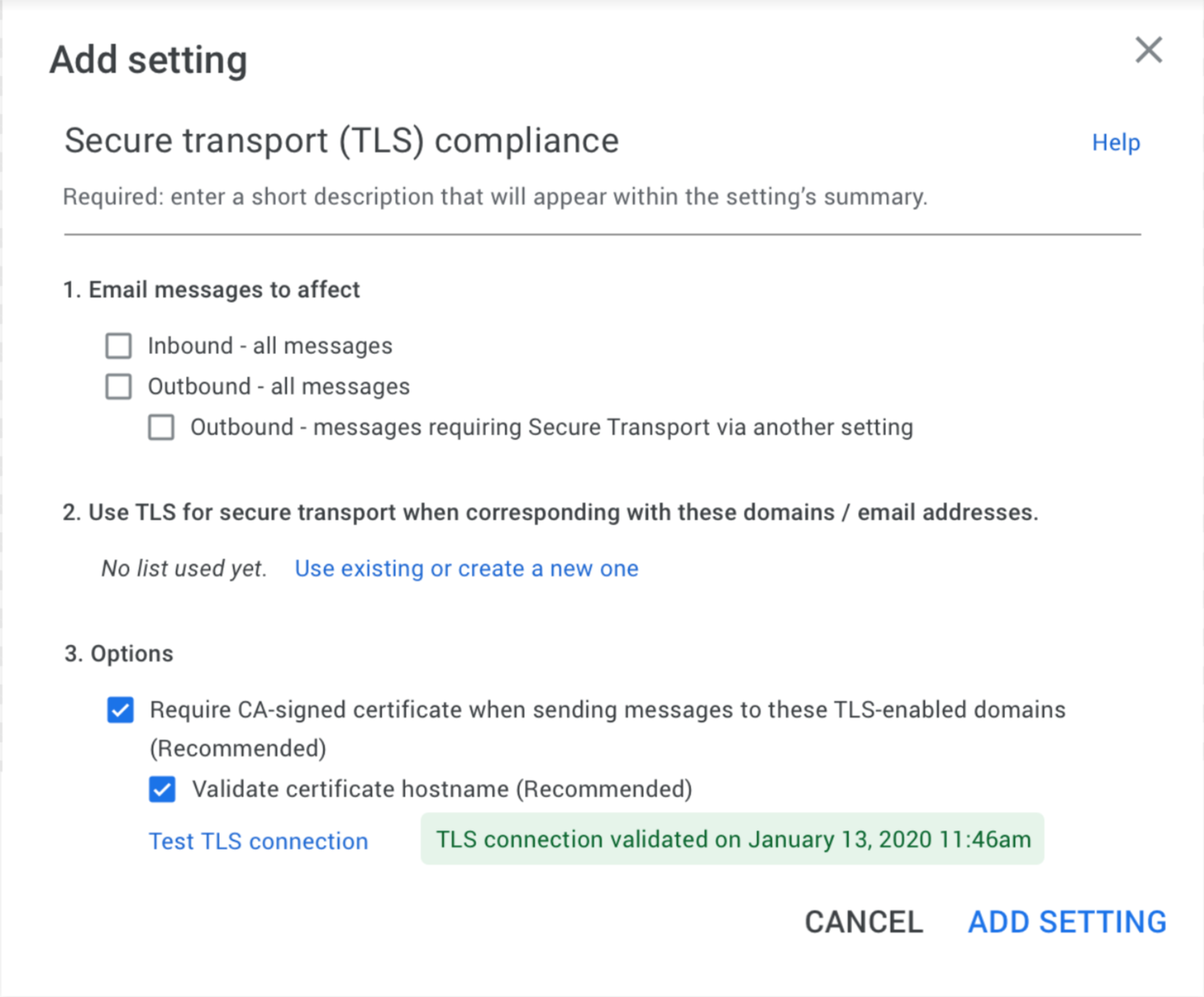Select the TLS connection validated status banner
Screen dimensions: 1204x997
732,839
